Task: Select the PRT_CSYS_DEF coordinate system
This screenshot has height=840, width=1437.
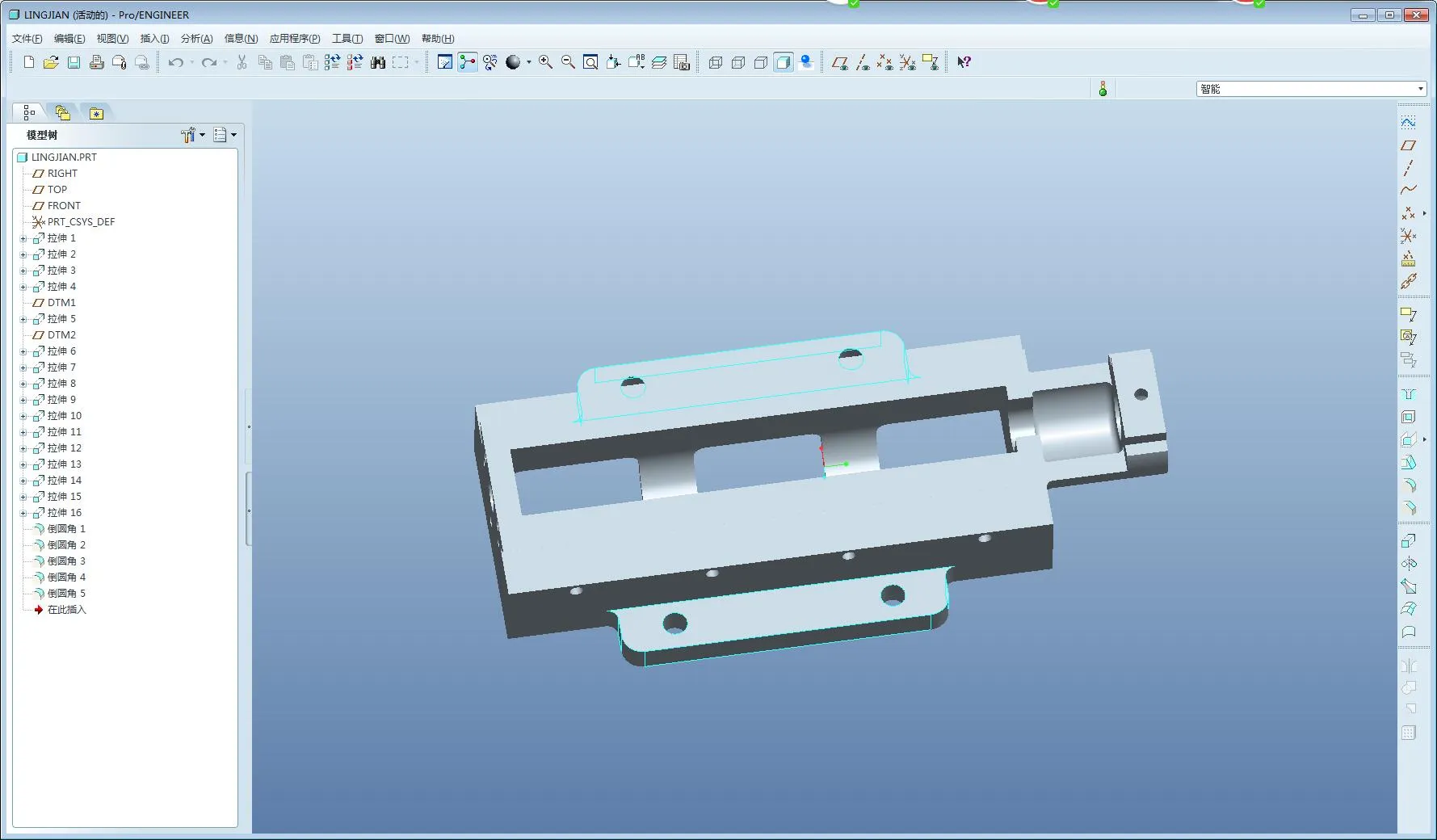Action: (74, 222)
